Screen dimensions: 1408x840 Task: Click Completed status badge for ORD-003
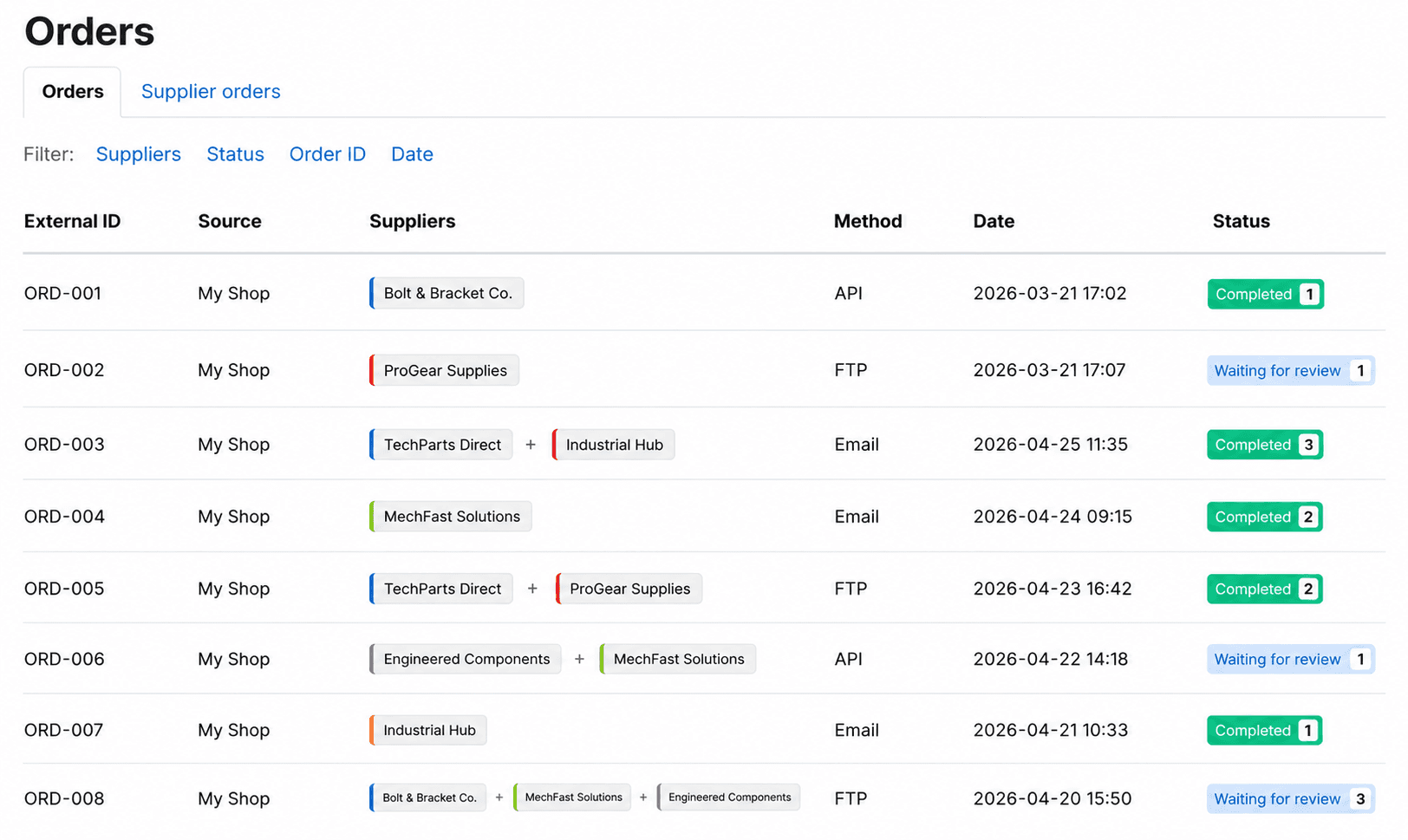pyautogui.click(x=1264, y=445)
